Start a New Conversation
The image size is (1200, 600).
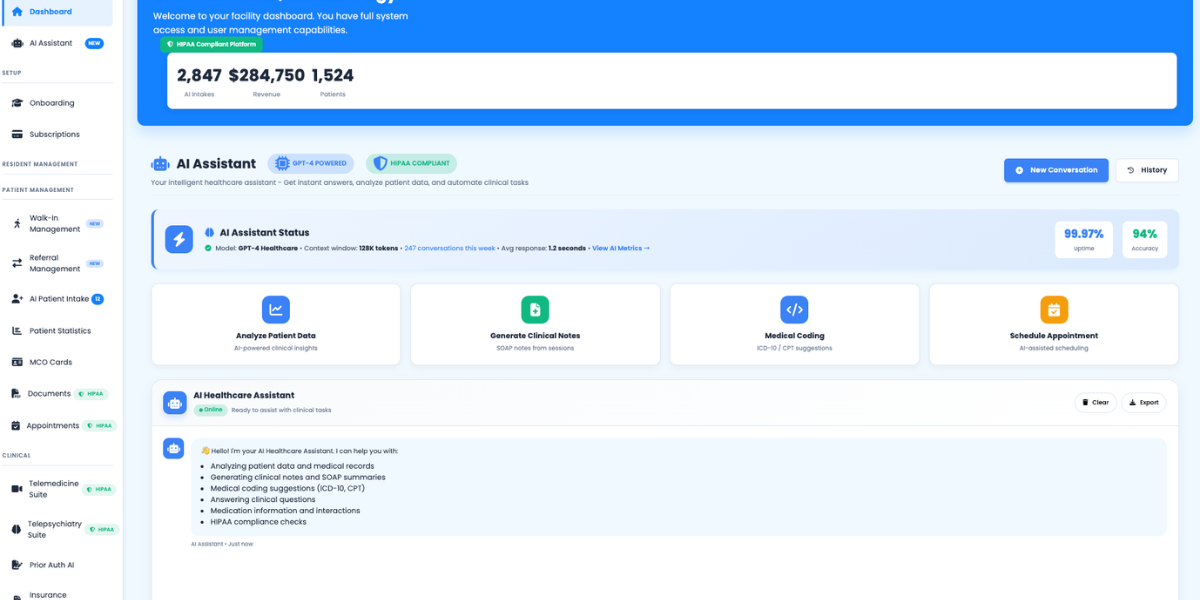(1056, 170)
